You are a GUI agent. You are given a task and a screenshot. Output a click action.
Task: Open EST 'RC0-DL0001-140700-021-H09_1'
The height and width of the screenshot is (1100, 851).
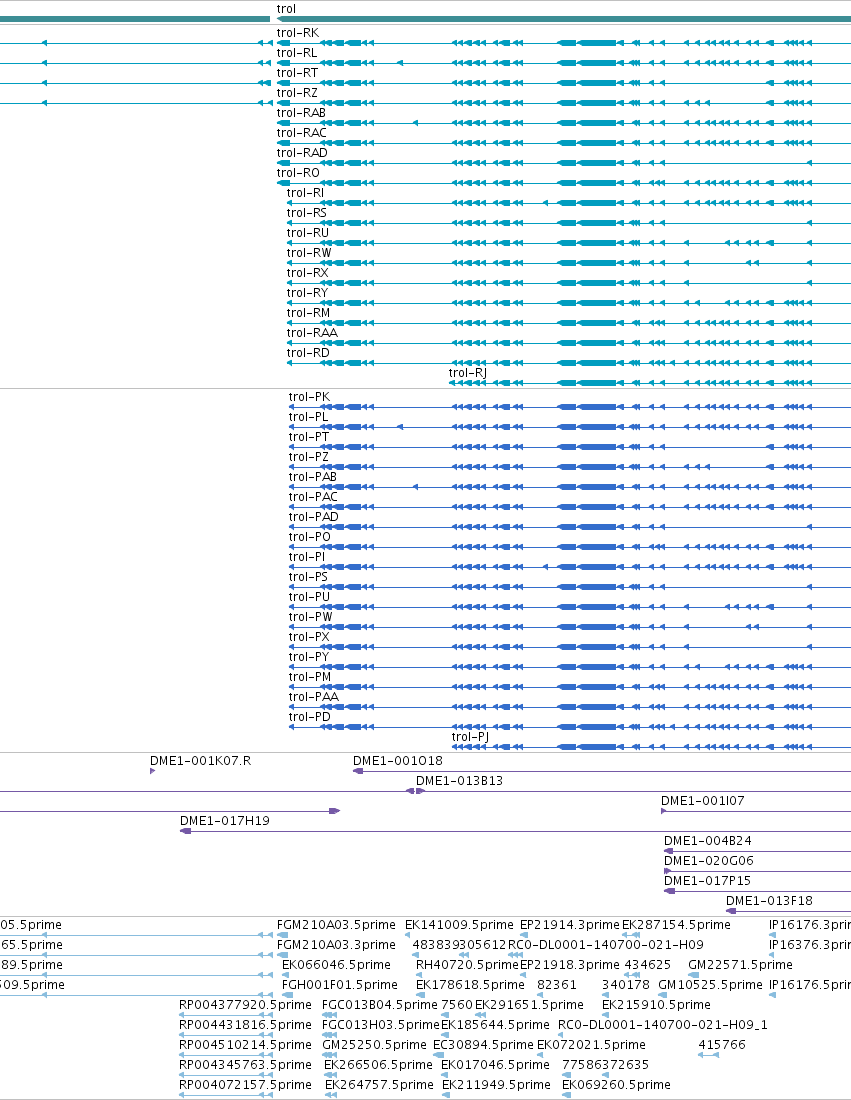pos(663,1025)
